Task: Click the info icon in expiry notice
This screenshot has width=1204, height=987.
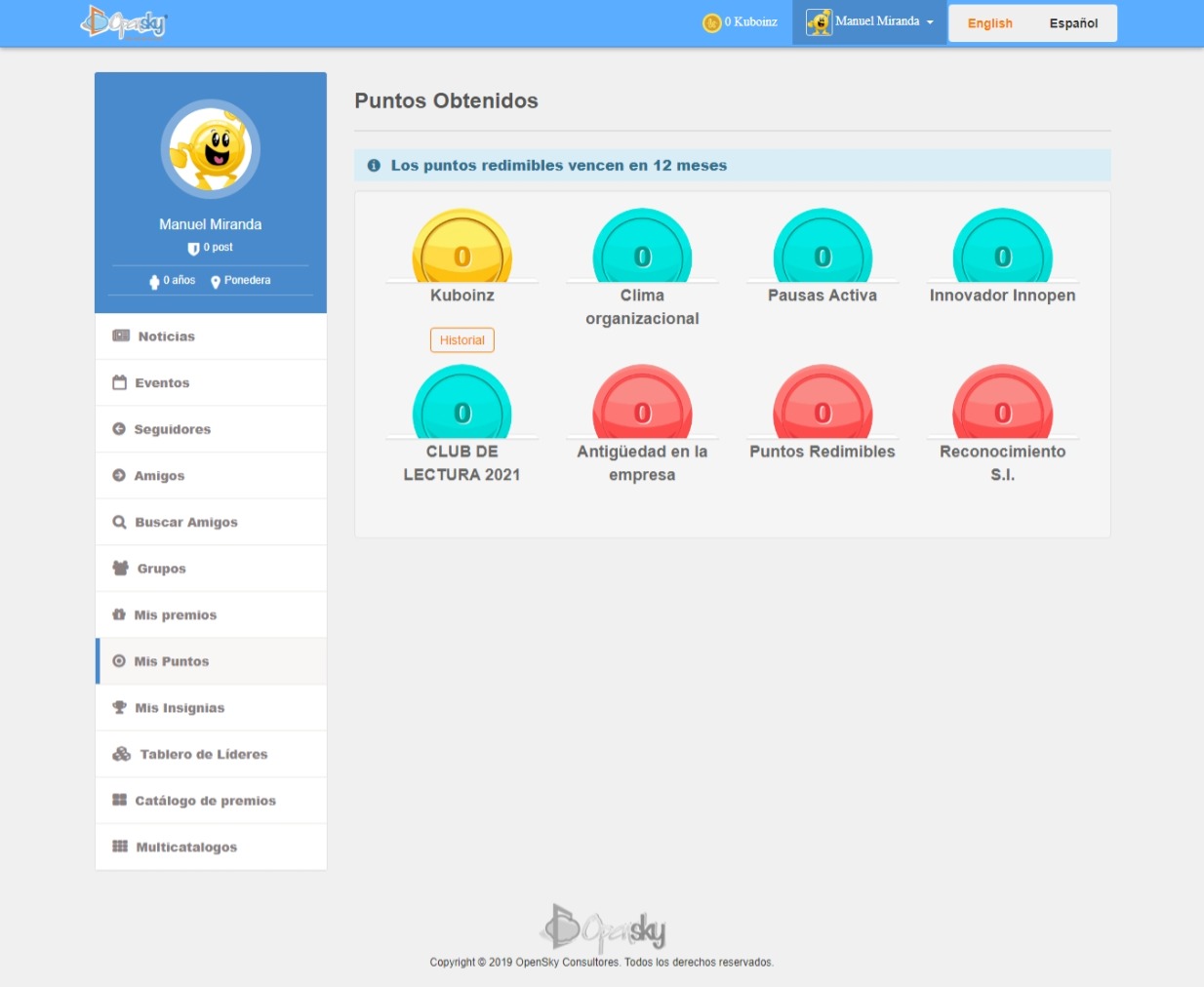Action: [x=374, y=166]
